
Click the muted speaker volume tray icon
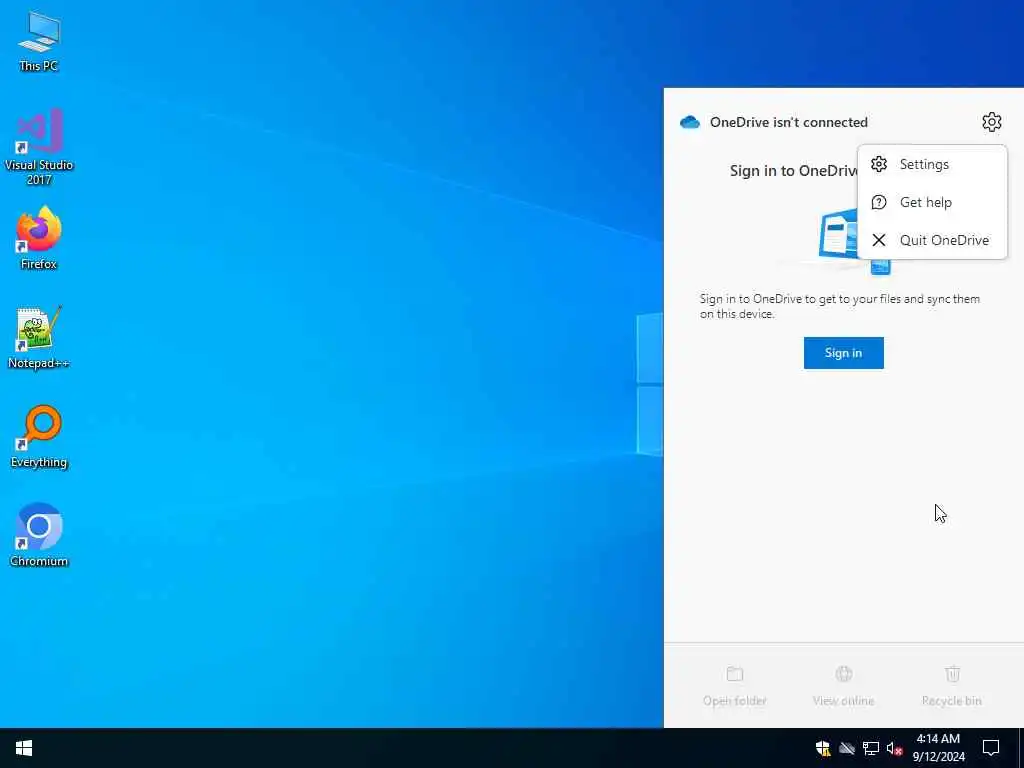point(894,748)
